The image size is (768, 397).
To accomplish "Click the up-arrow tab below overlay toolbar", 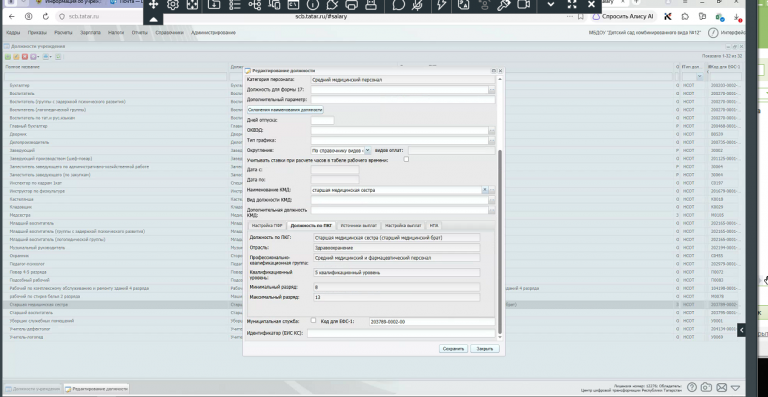I will (x=153, y=20).
